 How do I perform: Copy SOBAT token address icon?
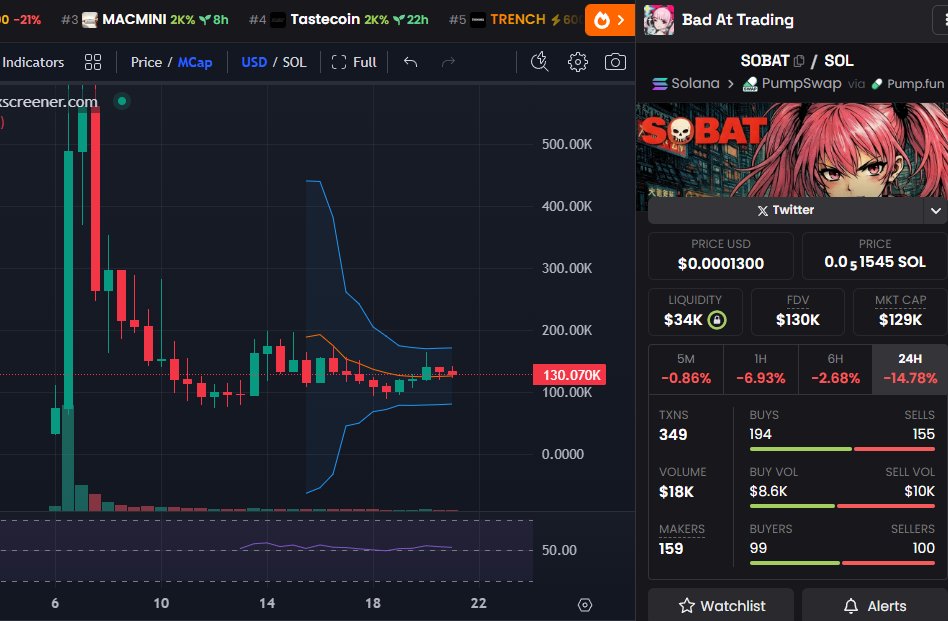tap(799, 61)
